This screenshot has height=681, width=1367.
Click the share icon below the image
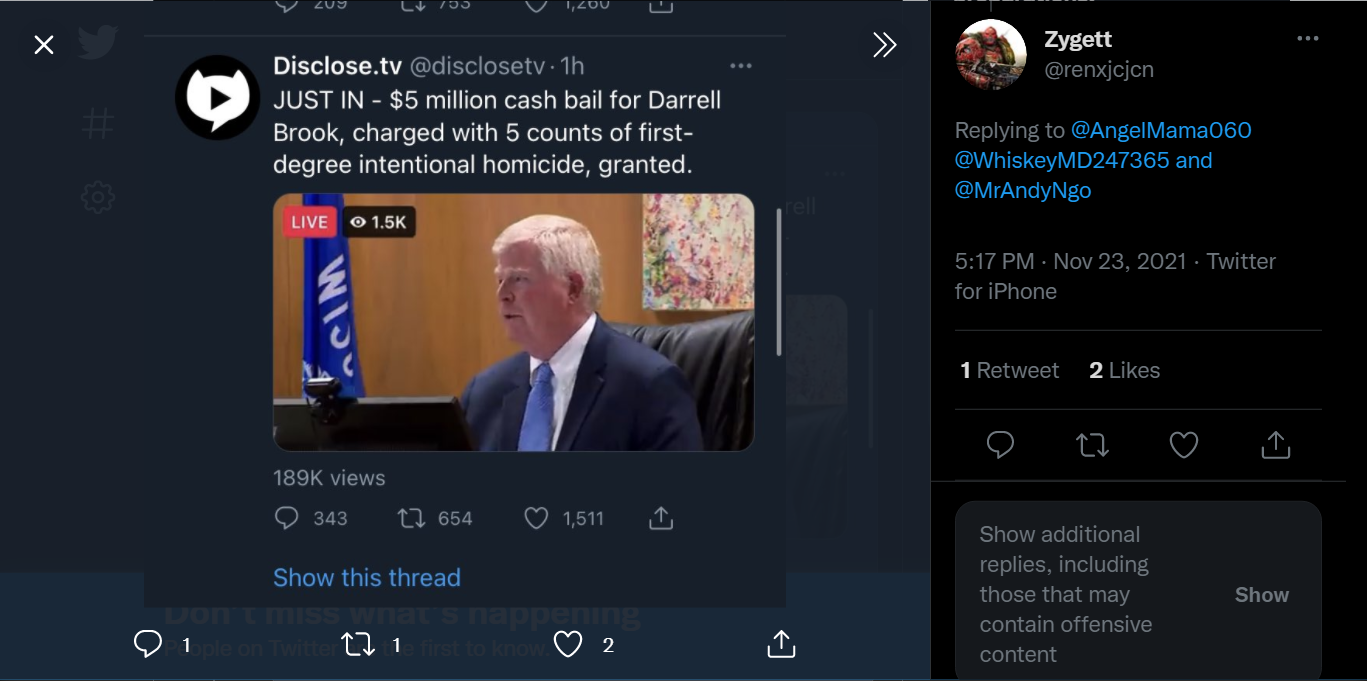pos(781,644)
